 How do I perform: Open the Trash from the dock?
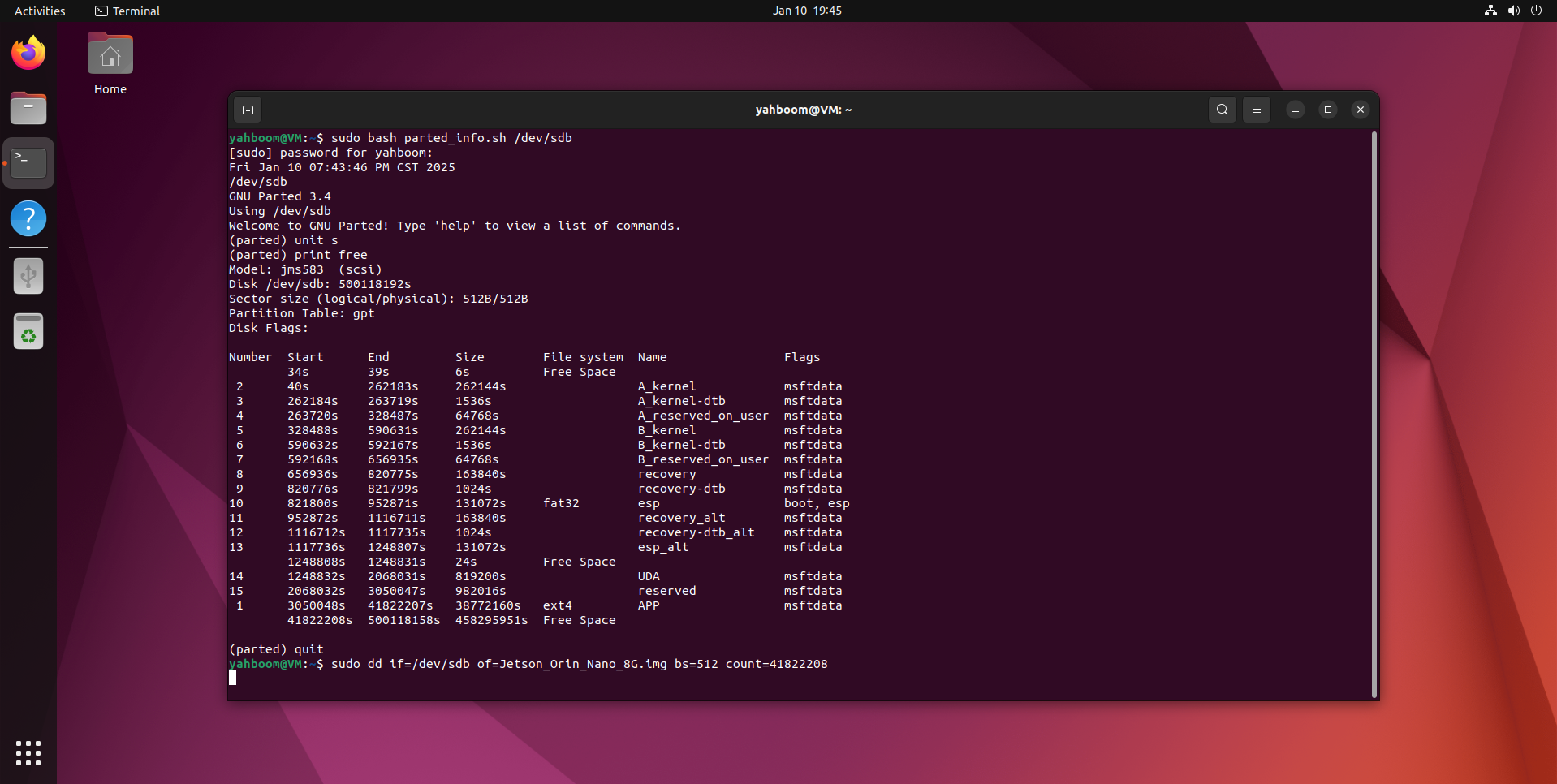(28, 332)
